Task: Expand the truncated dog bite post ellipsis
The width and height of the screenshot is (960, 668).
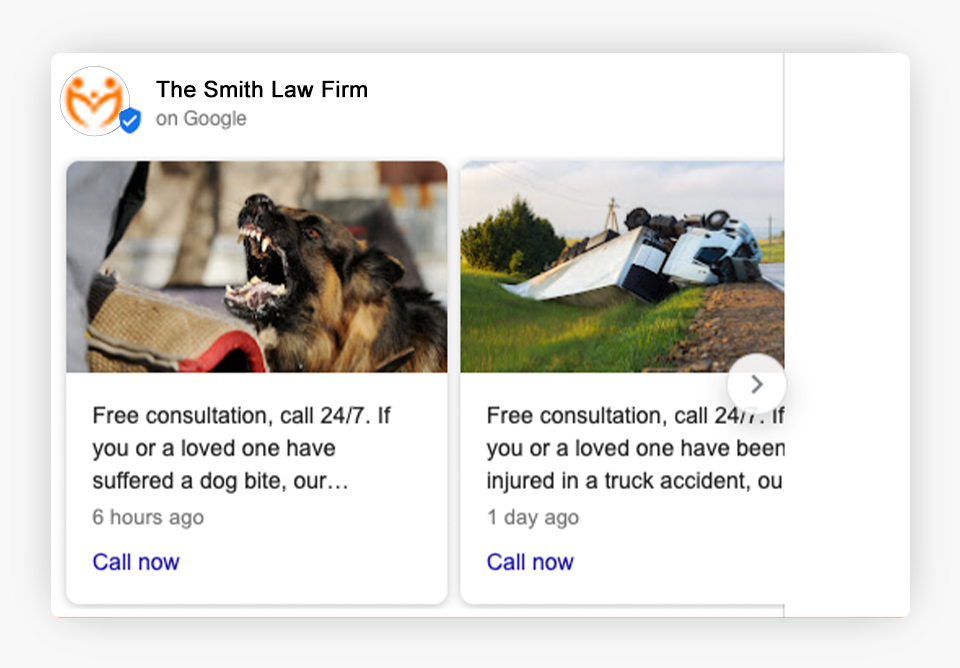Action: [339, 483]
